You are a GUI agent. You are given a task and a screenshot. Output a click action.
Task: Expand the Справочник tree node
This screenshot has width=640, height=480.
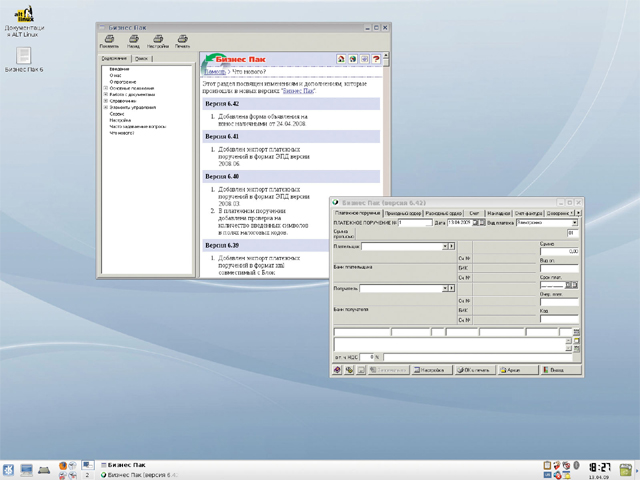106,101
